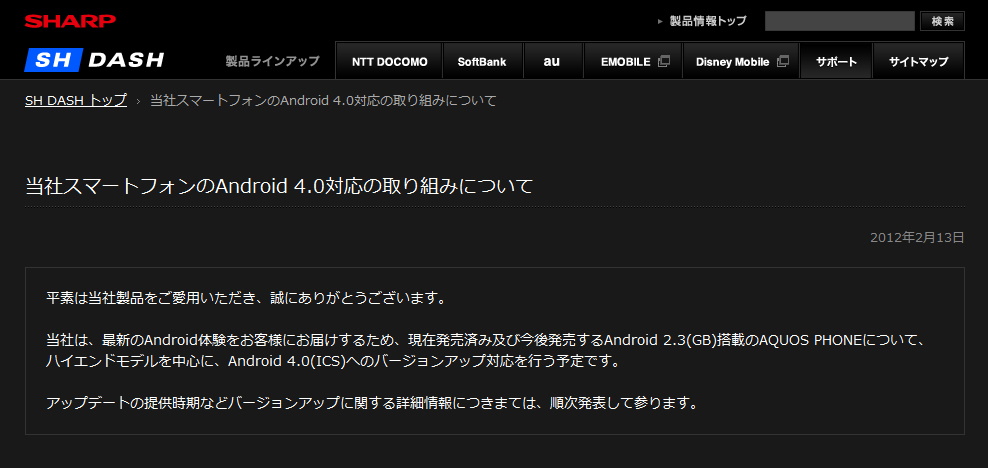
Task: Open the SoftBank tab
Action: point(482,61)
